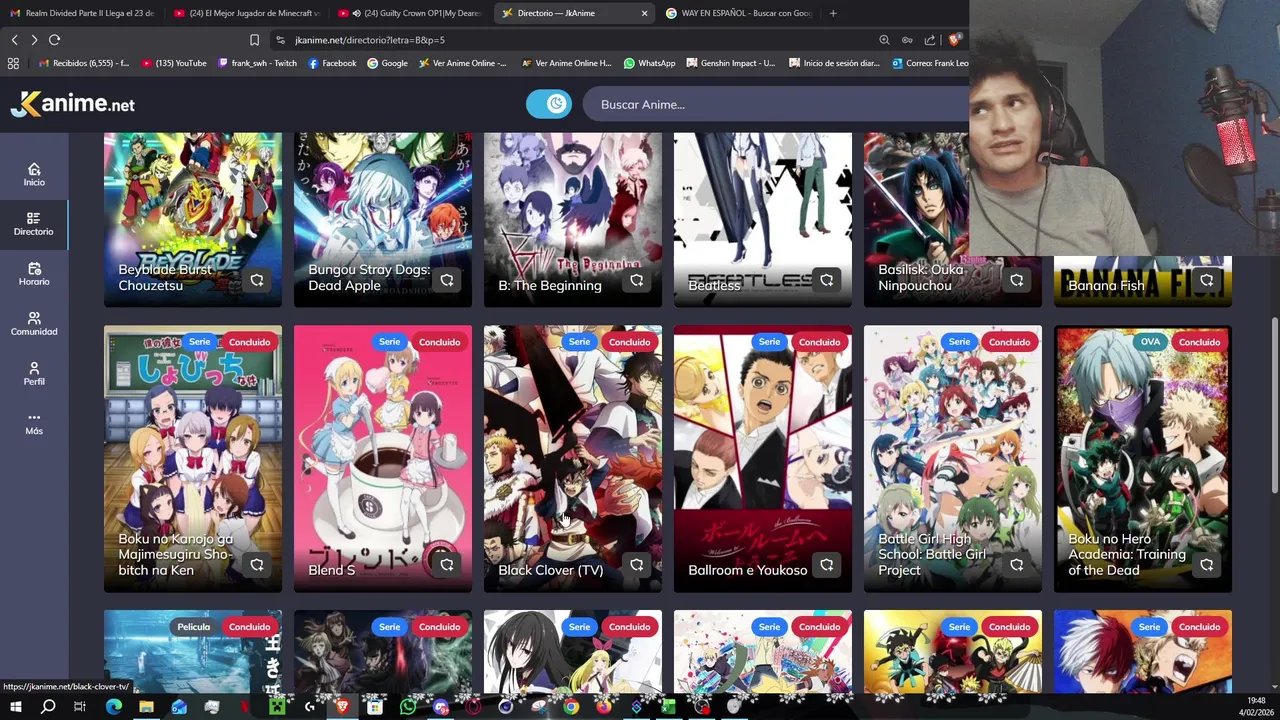Open the Directorio sidebar icon

coord(34,224)
